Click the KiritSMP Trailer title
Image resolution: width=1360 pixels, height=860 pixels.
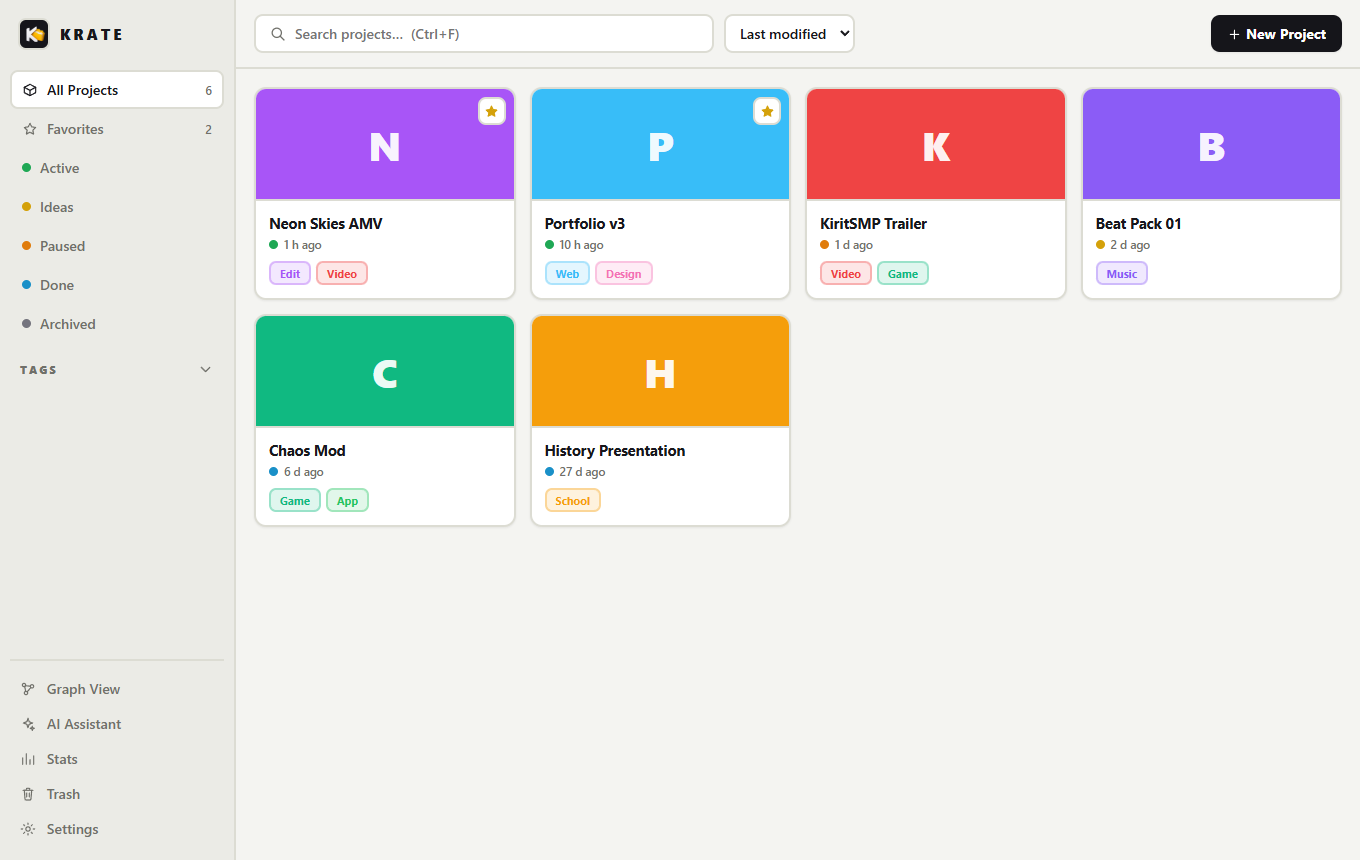(874, 224)
